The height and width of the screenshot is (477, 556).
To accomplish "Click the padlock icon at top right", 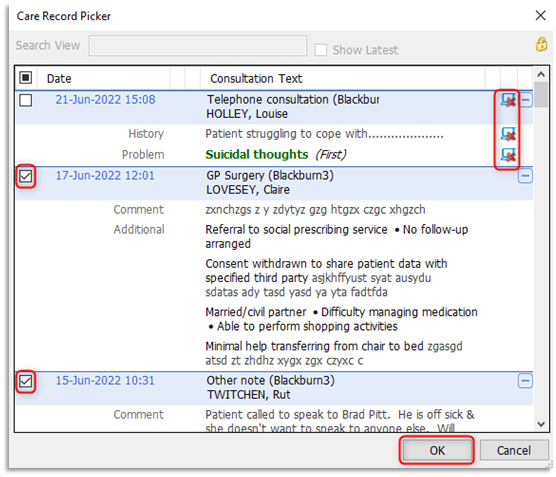I will click(541, 44).
